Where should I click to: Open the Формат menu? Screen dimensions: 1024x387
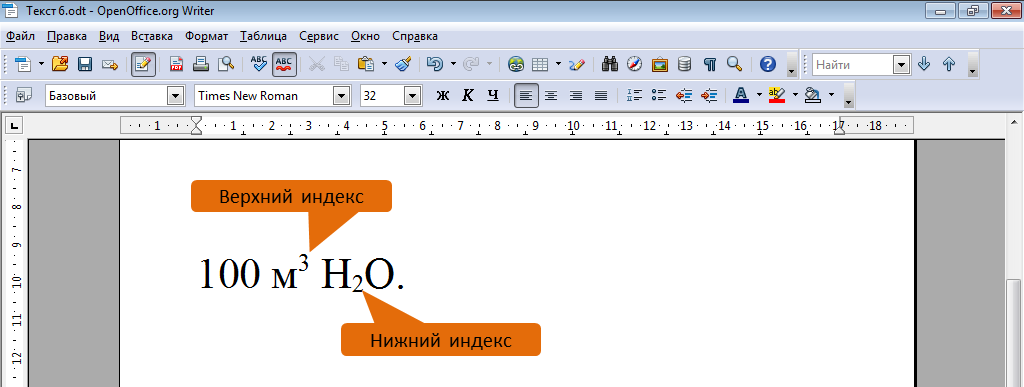[x=206, y=36]
